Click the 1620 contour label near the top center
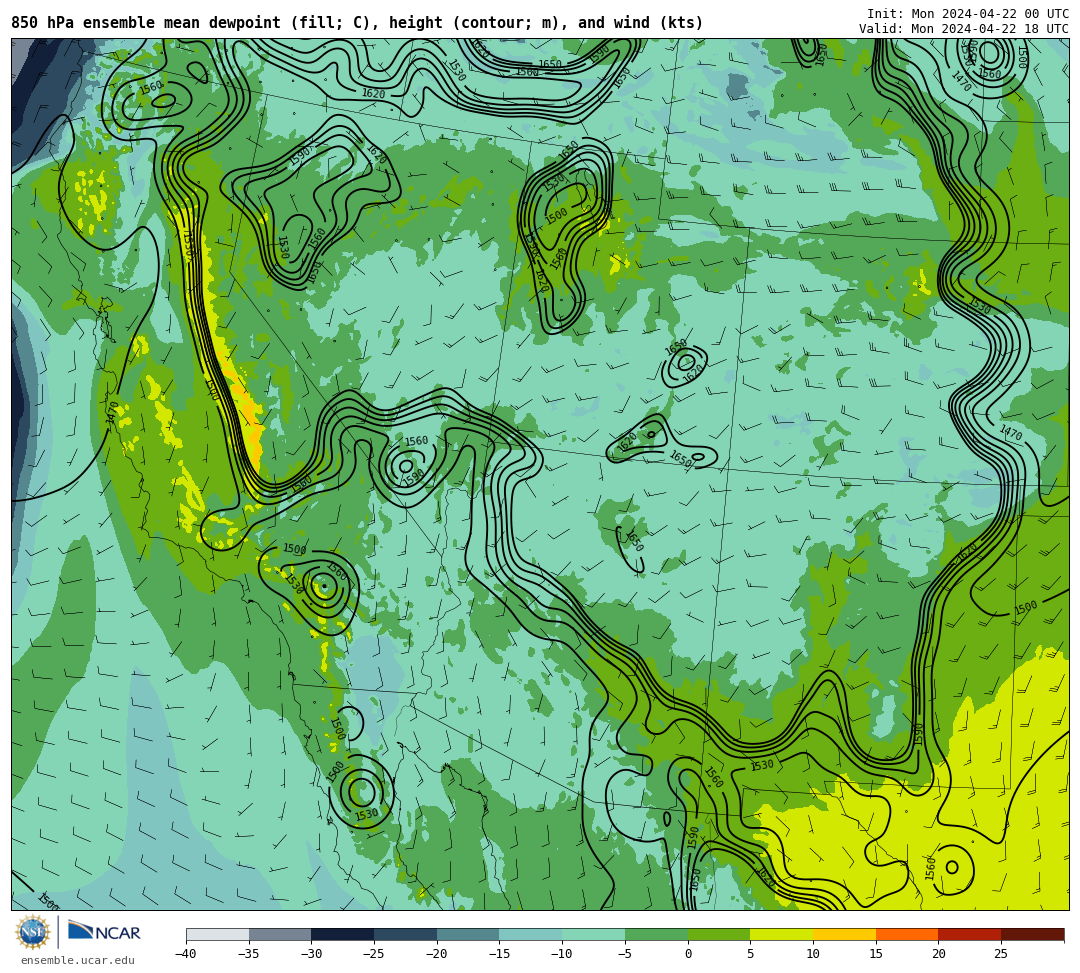 point(373,94)
